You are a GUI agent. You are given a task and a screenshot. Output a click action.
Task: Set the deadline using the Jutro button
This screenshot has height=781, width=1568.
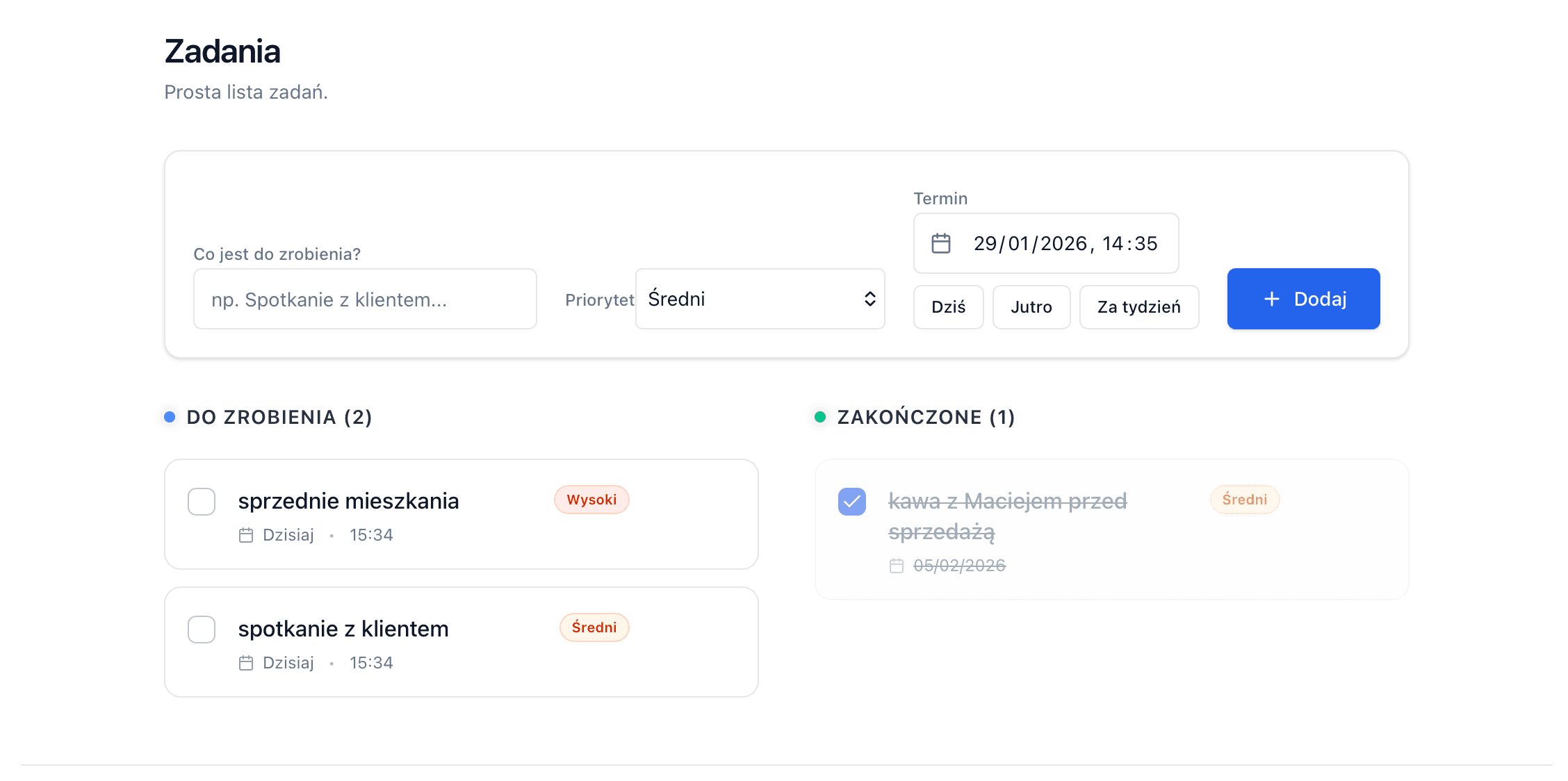click(1031, 306)
